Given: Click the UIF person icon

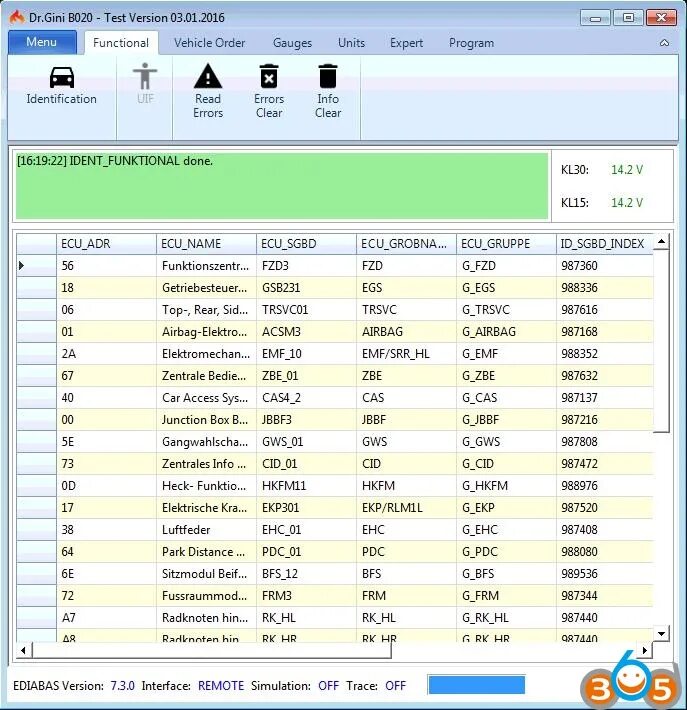Looking at the screenshot, I should coord(145,76).
